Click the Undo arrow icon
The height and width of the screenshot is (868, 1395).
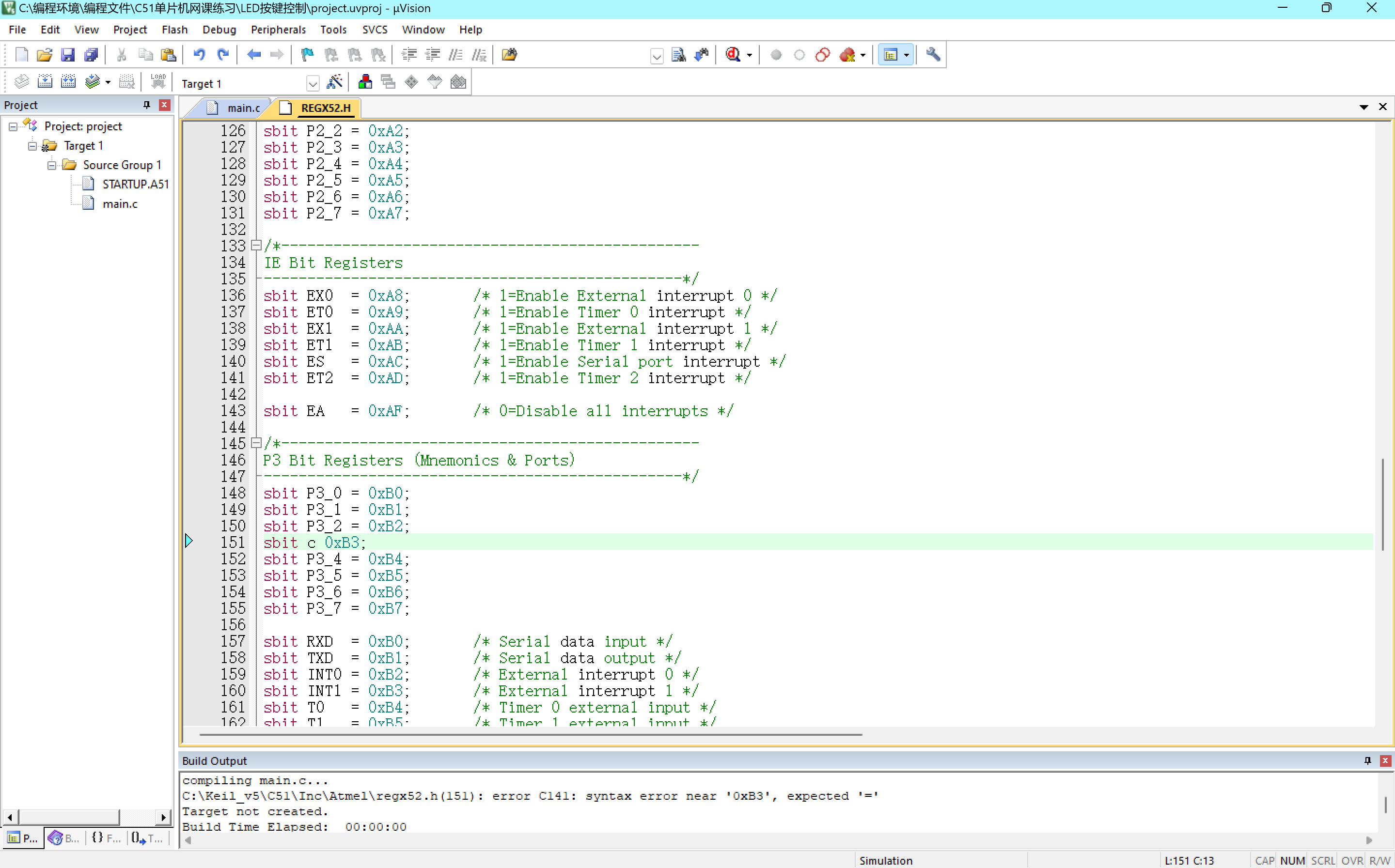click(199, 55)
